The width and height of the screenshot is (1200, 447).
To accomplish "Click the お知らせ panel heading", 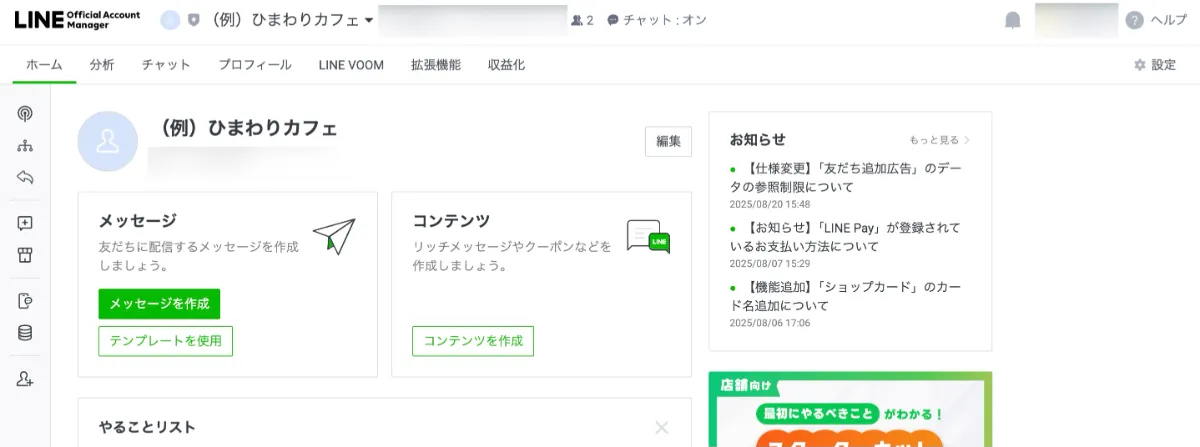I will point(758,139).
